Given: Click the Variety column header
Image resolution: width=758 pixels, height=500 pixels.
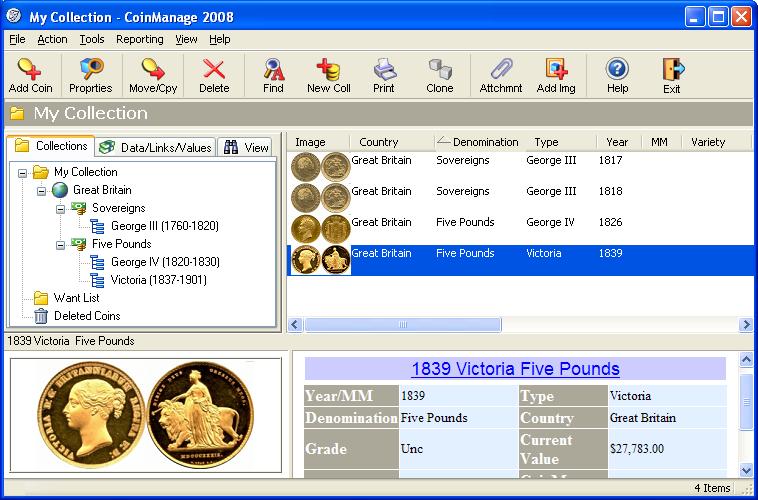Looking at the screenshot, I should [x=717, y=142].
